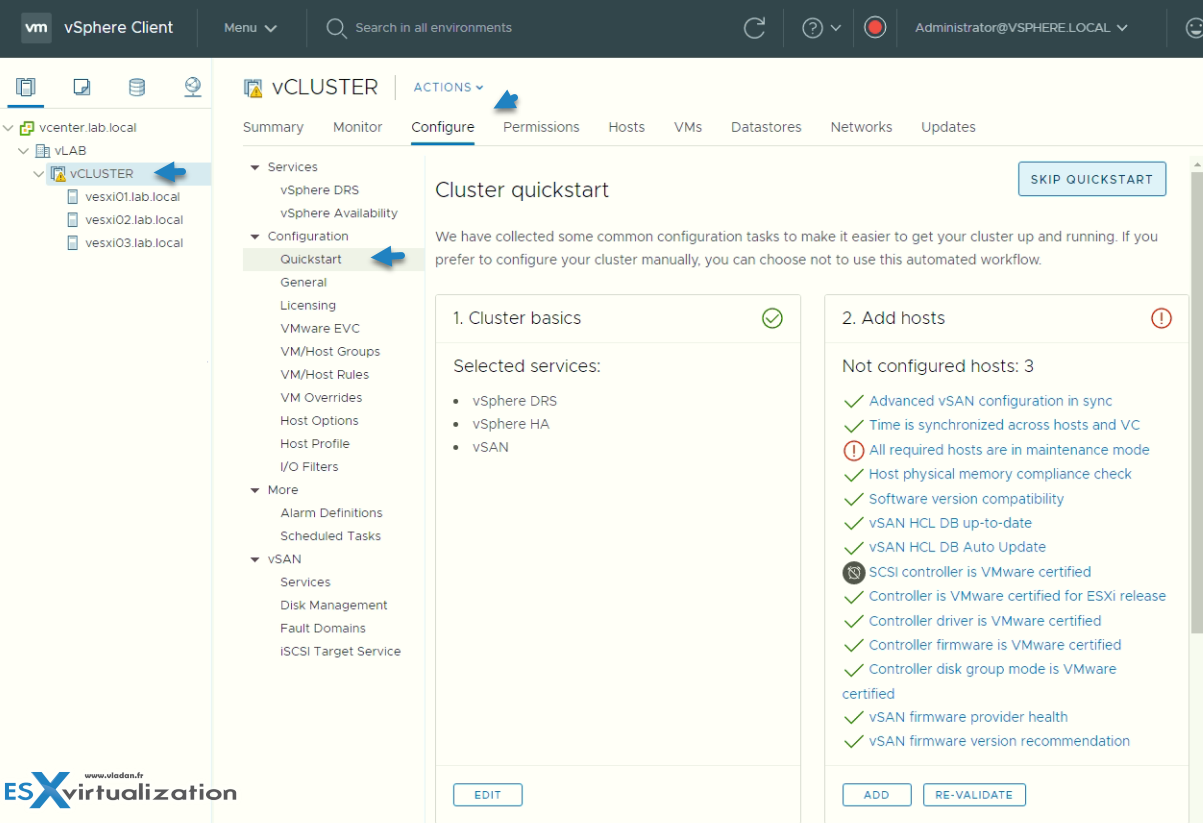
Task: Switch to the Monitor tab
Action: (358, 127)
